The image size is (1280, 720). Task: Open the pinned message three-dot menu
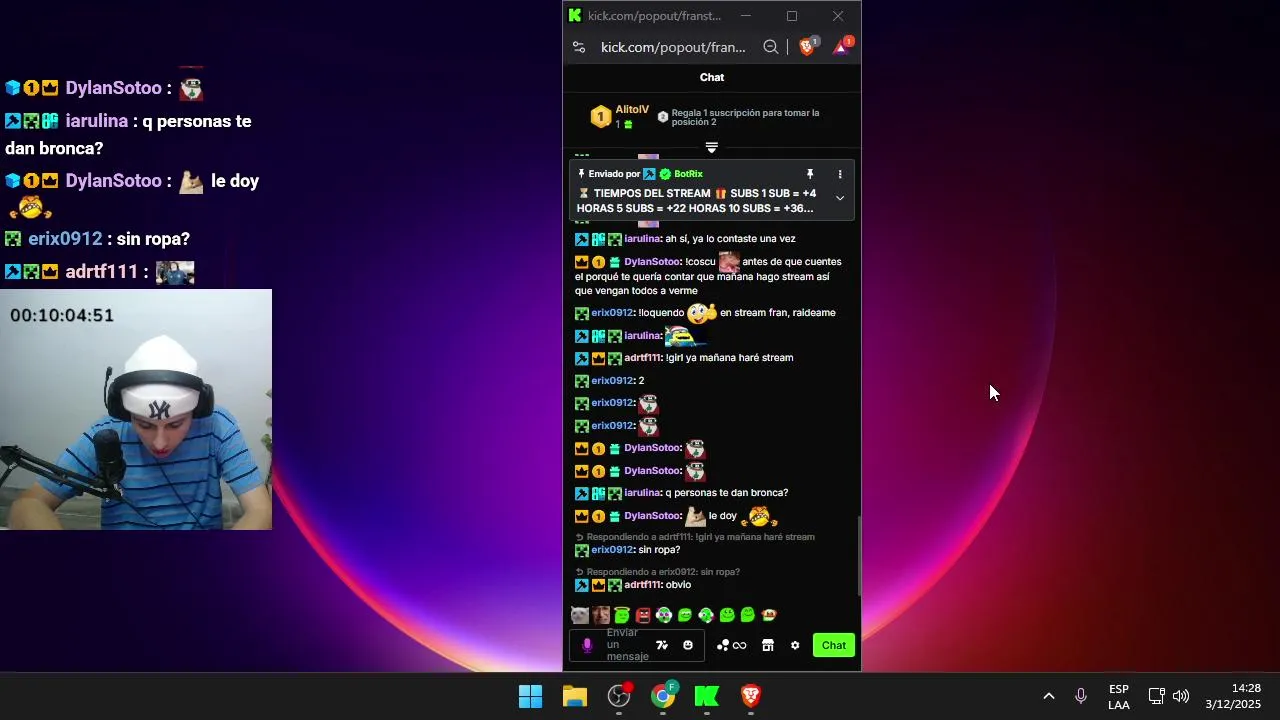point(840,174)
